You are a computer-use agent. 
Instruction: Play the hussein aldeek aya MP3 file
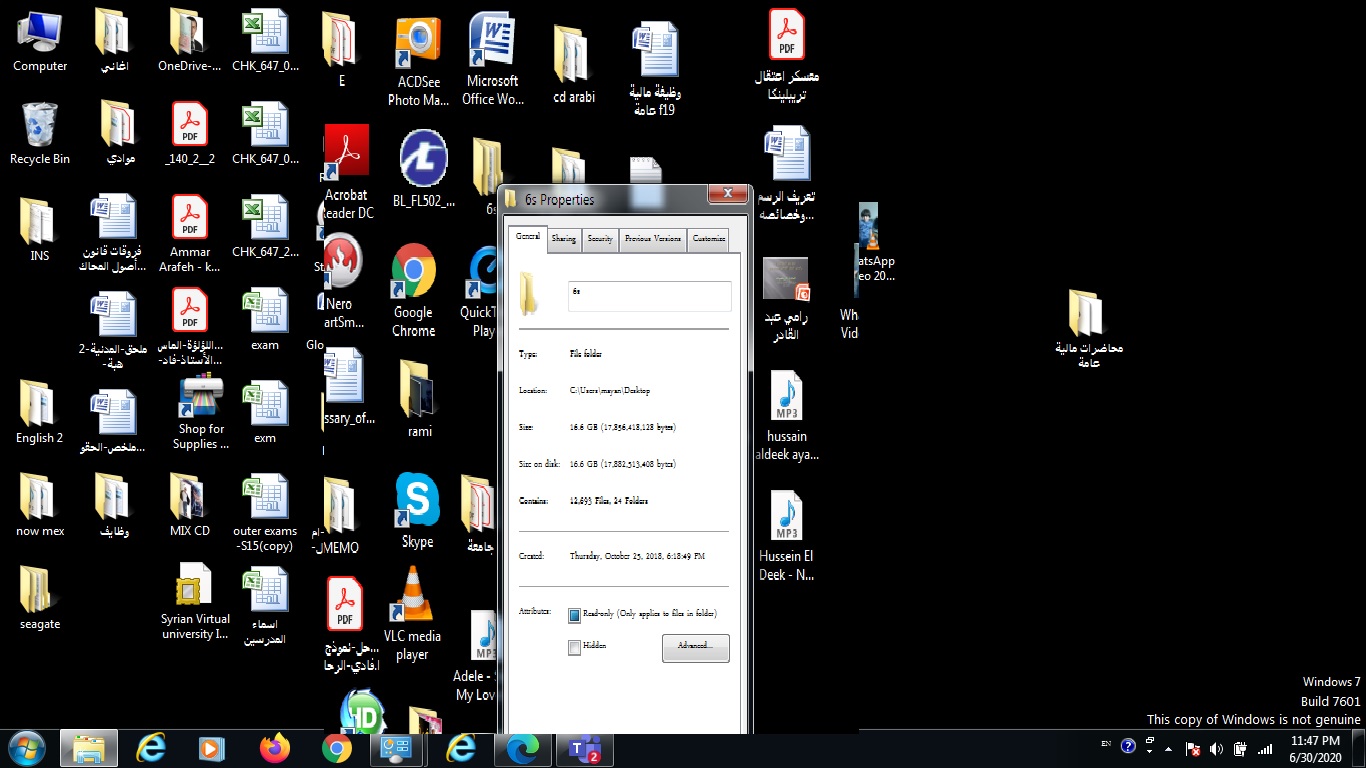[786, 400]
